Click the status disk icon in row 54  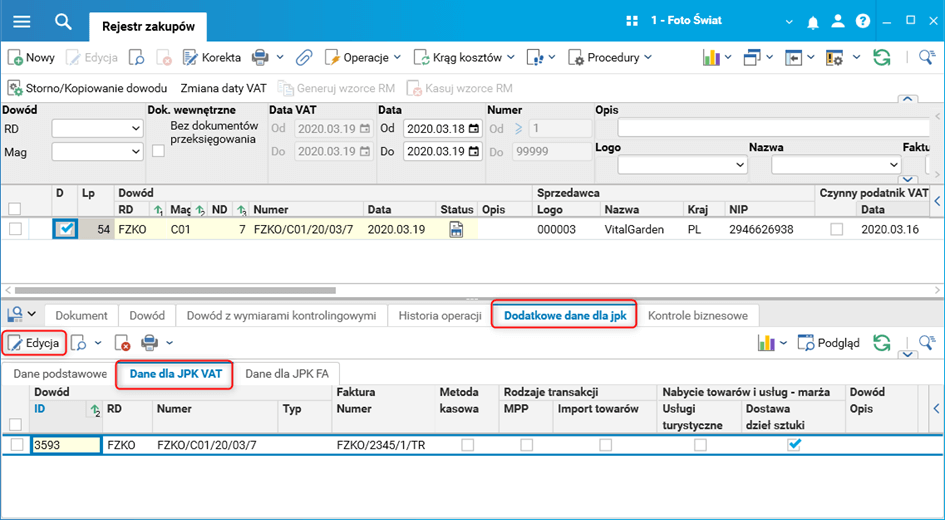pos(456,229)
